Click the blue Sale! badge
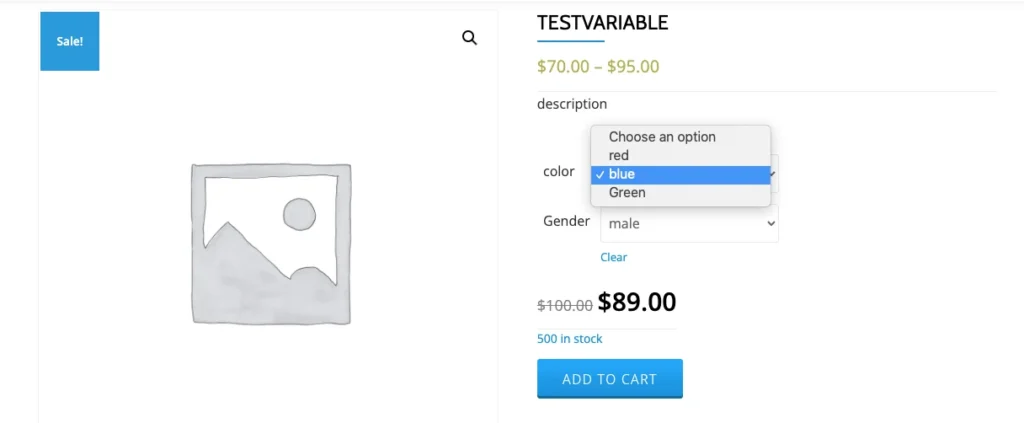This screenshot has height=423, width=1024. [70, 41]
